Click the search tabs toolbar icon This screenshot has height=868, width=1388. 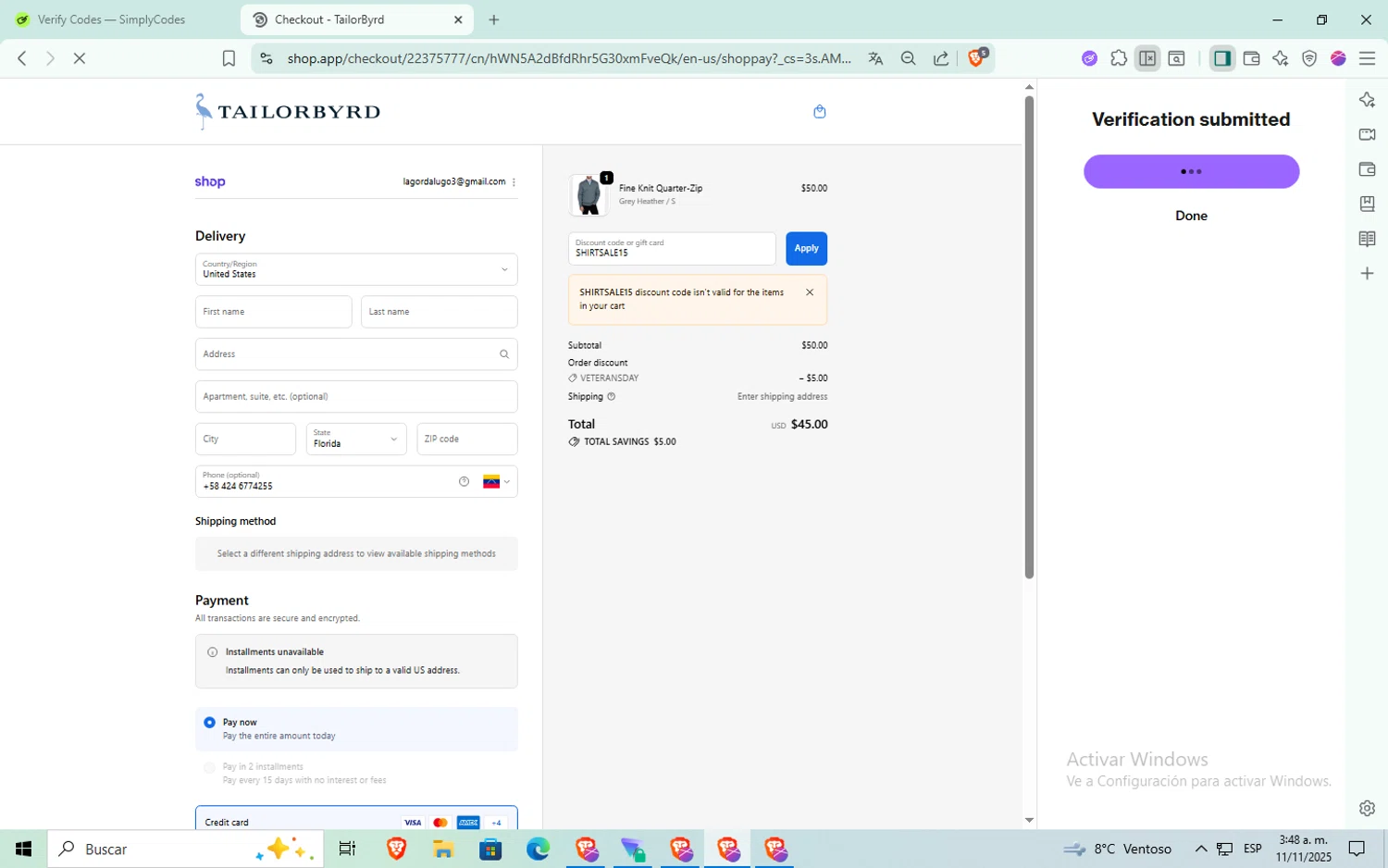(x=1176, y=58)
